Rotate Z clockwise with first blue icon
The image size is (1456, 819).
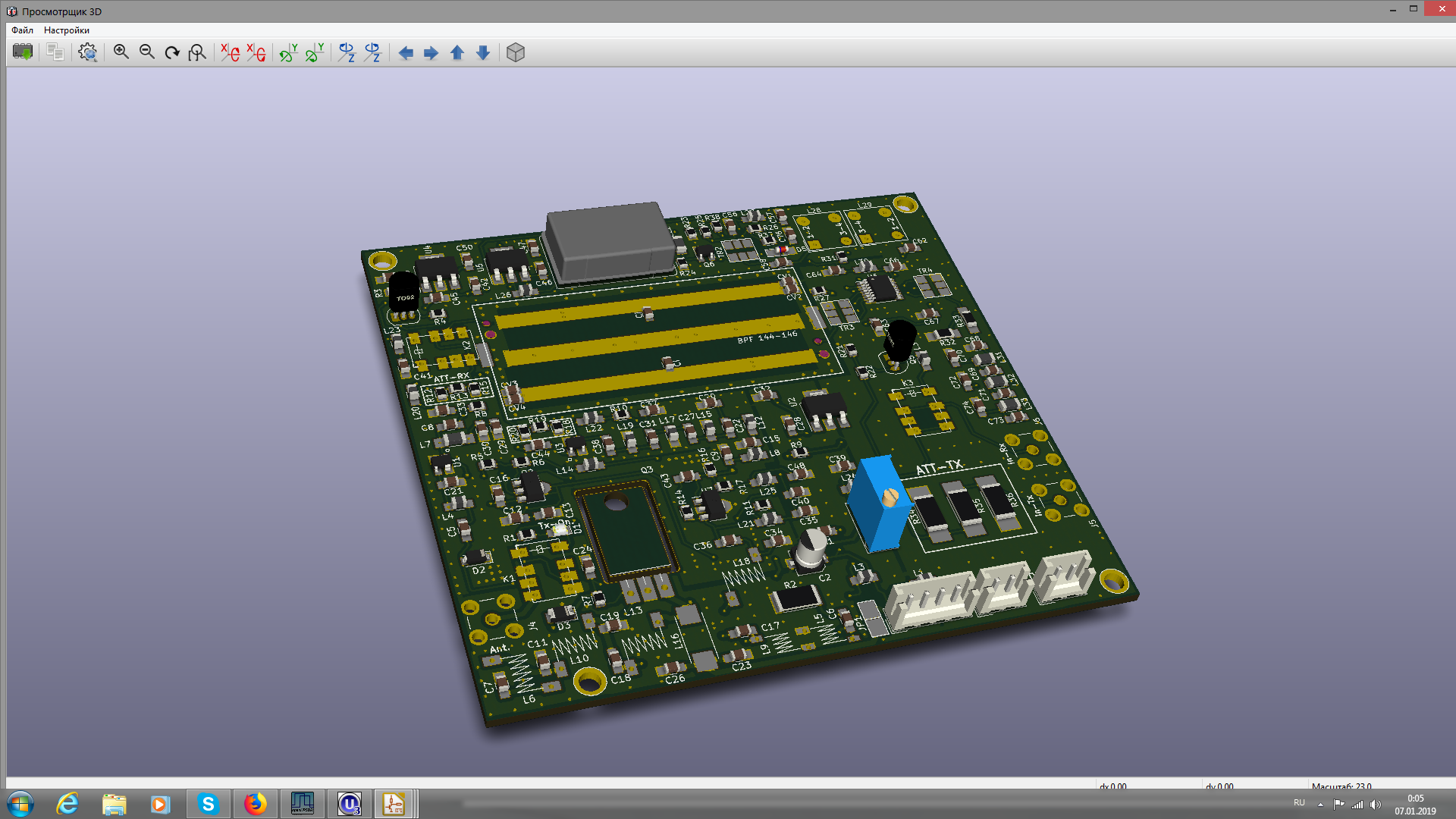point(347,52)
